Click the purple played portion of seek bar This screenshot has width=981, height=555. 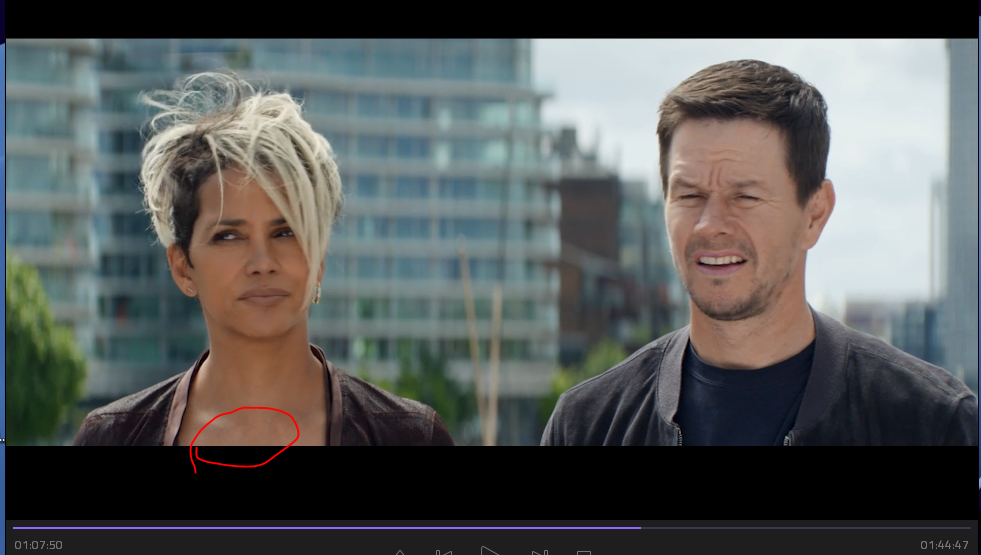320,527
